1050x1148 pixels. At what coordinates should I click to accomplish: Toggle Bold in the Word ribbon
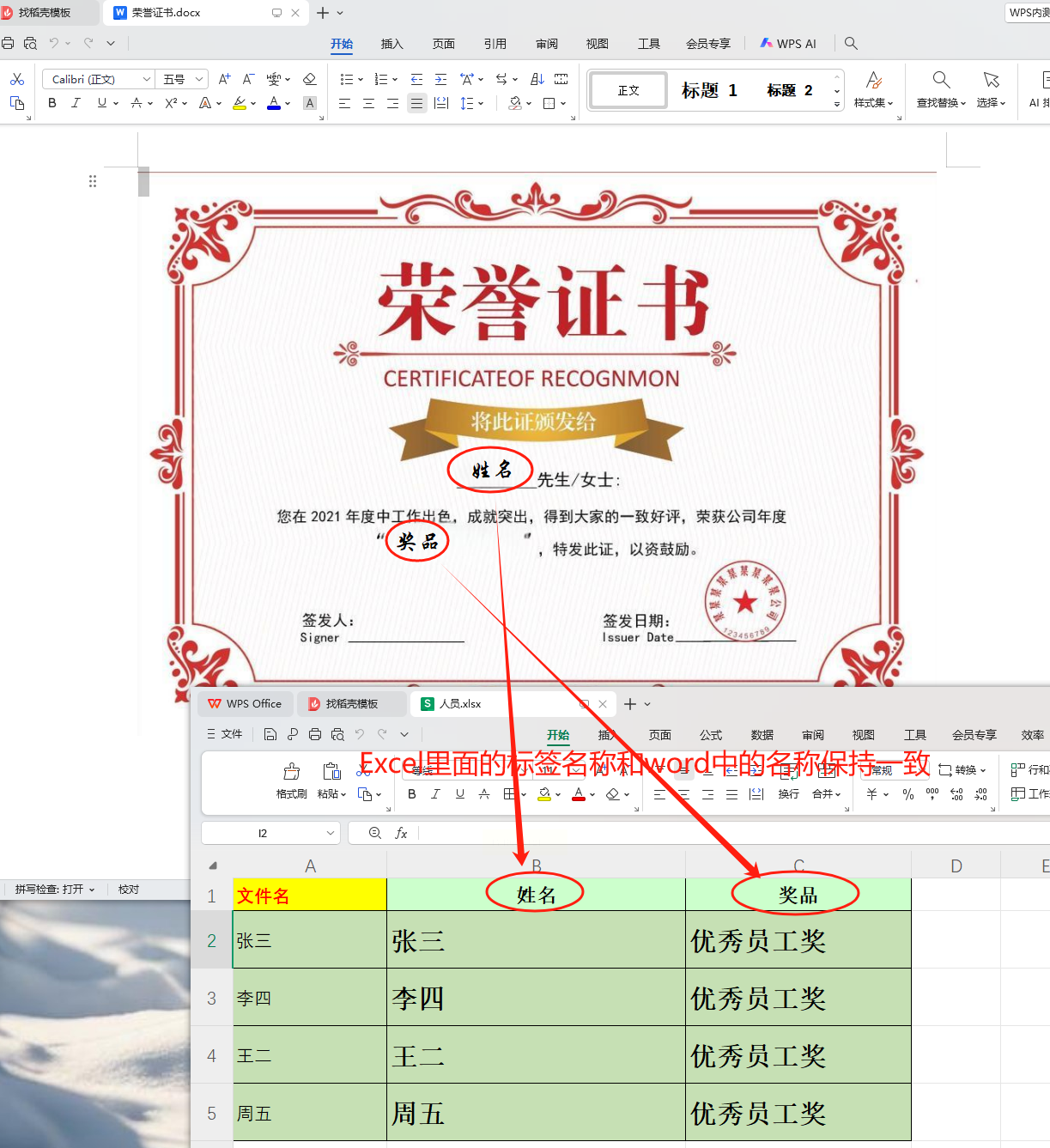(52, 103)
